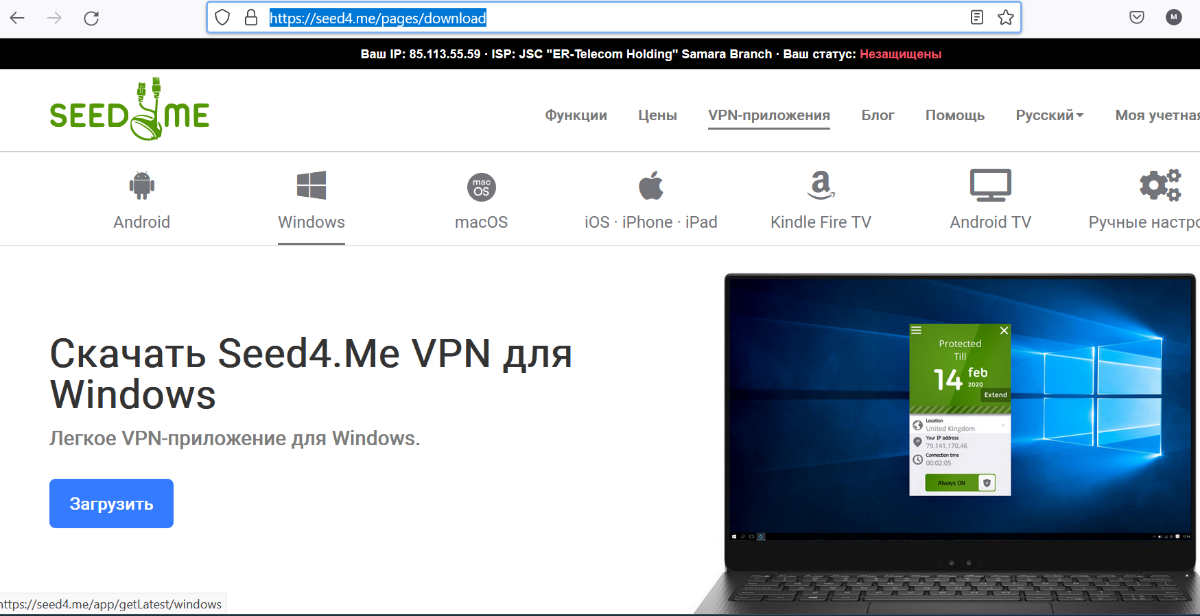Open the Функции menu item
1200x616 pixels.
coord(576,115)
